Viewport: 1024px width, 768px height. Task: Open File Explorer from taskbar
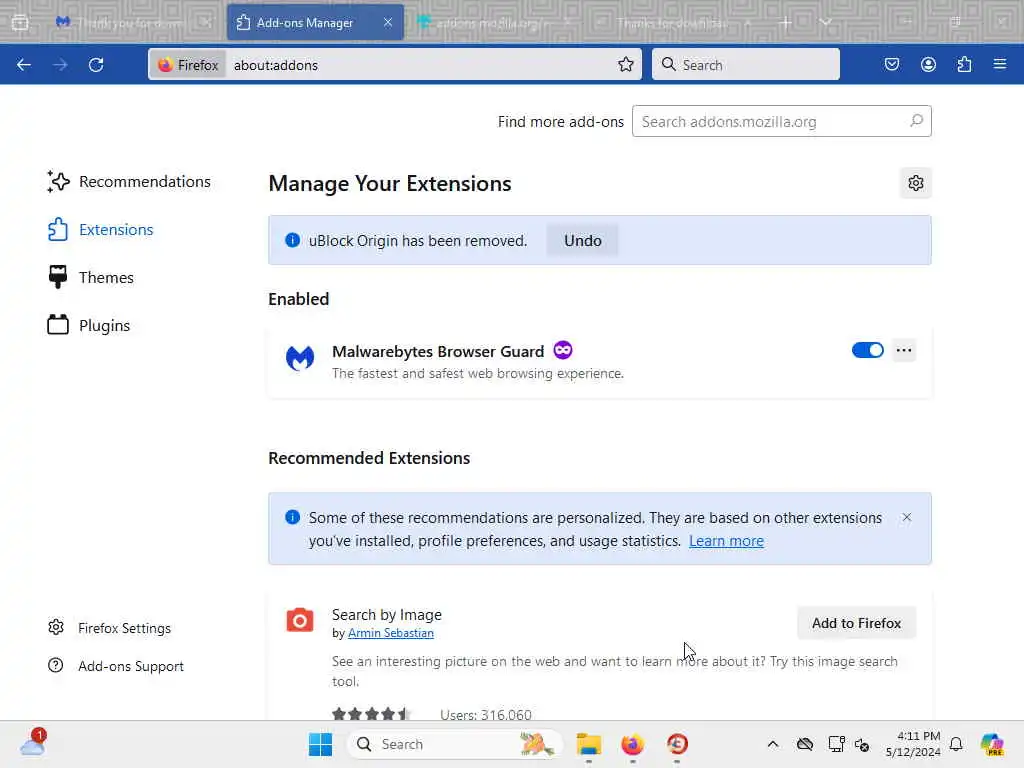click(x=588, y=744)
